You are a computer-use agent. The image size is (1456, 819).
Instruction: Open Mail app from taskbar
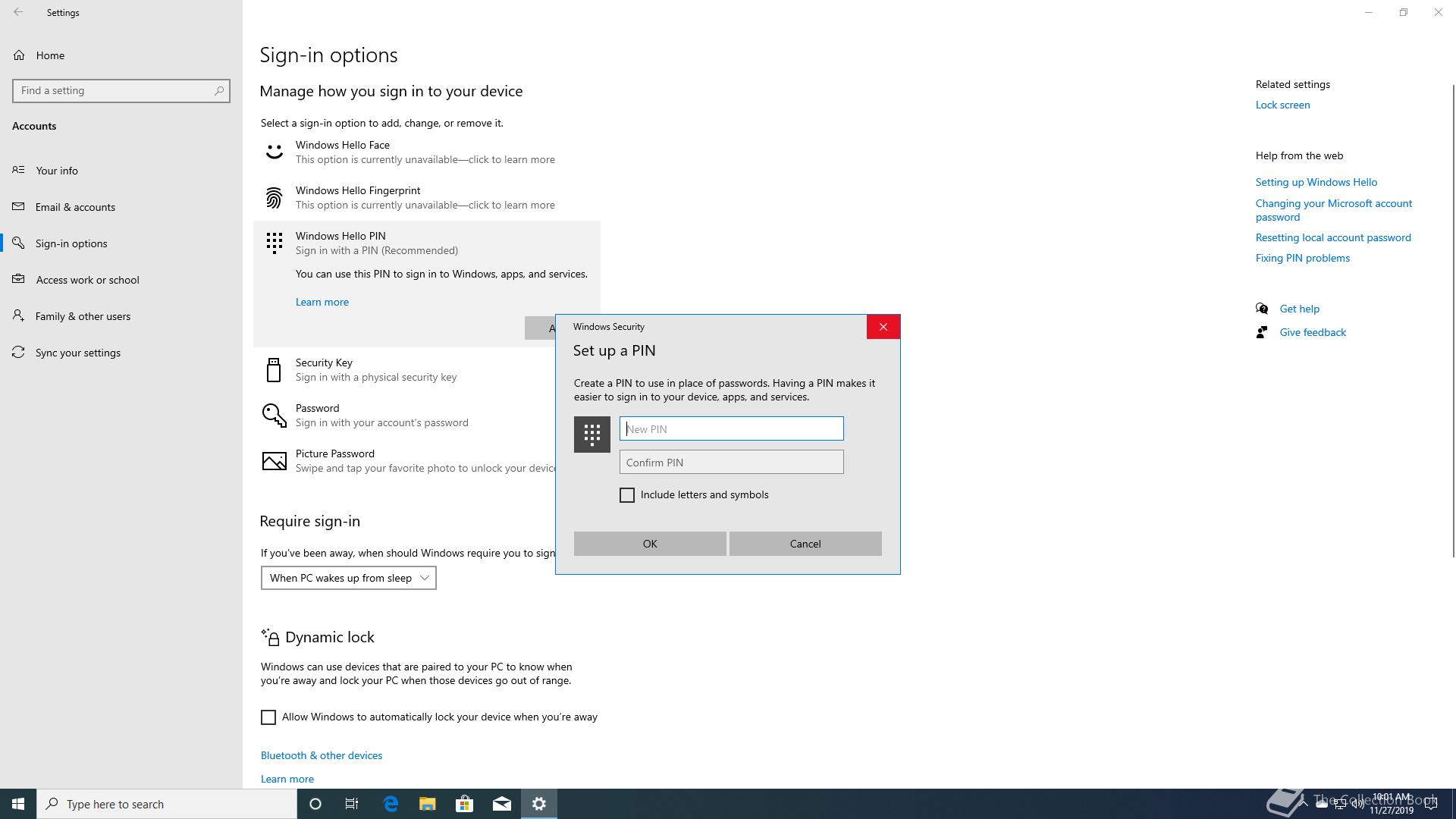[502, 804]
